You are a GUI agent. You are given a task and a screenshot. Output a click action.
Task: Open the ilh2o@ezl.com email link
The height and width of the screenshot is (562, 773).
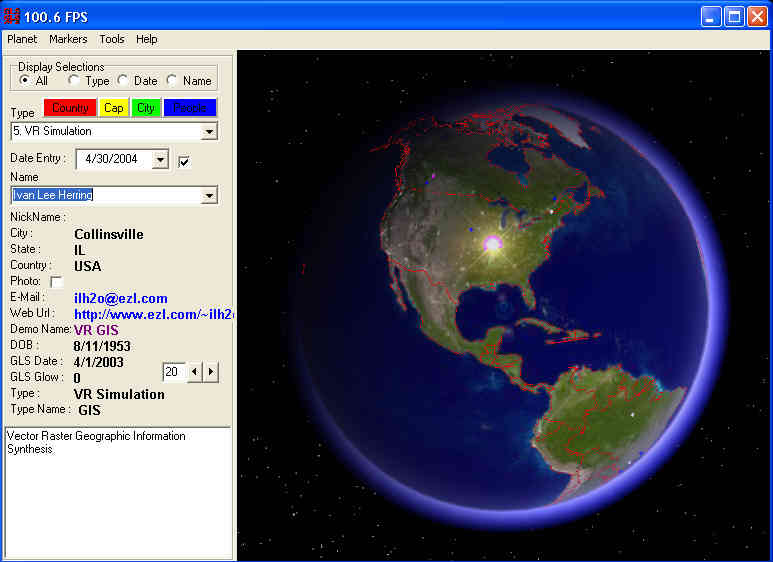coord(120,298)
